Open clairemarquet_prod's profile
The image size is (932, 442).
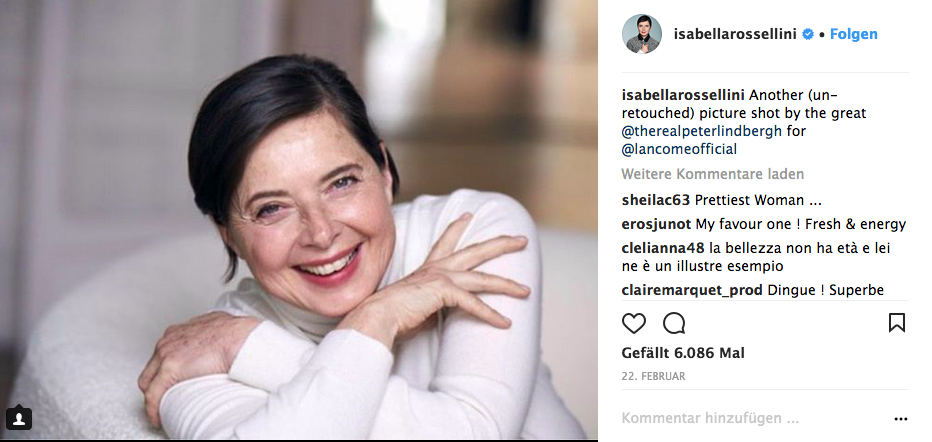pyautogui.click(x=691, y=290)
